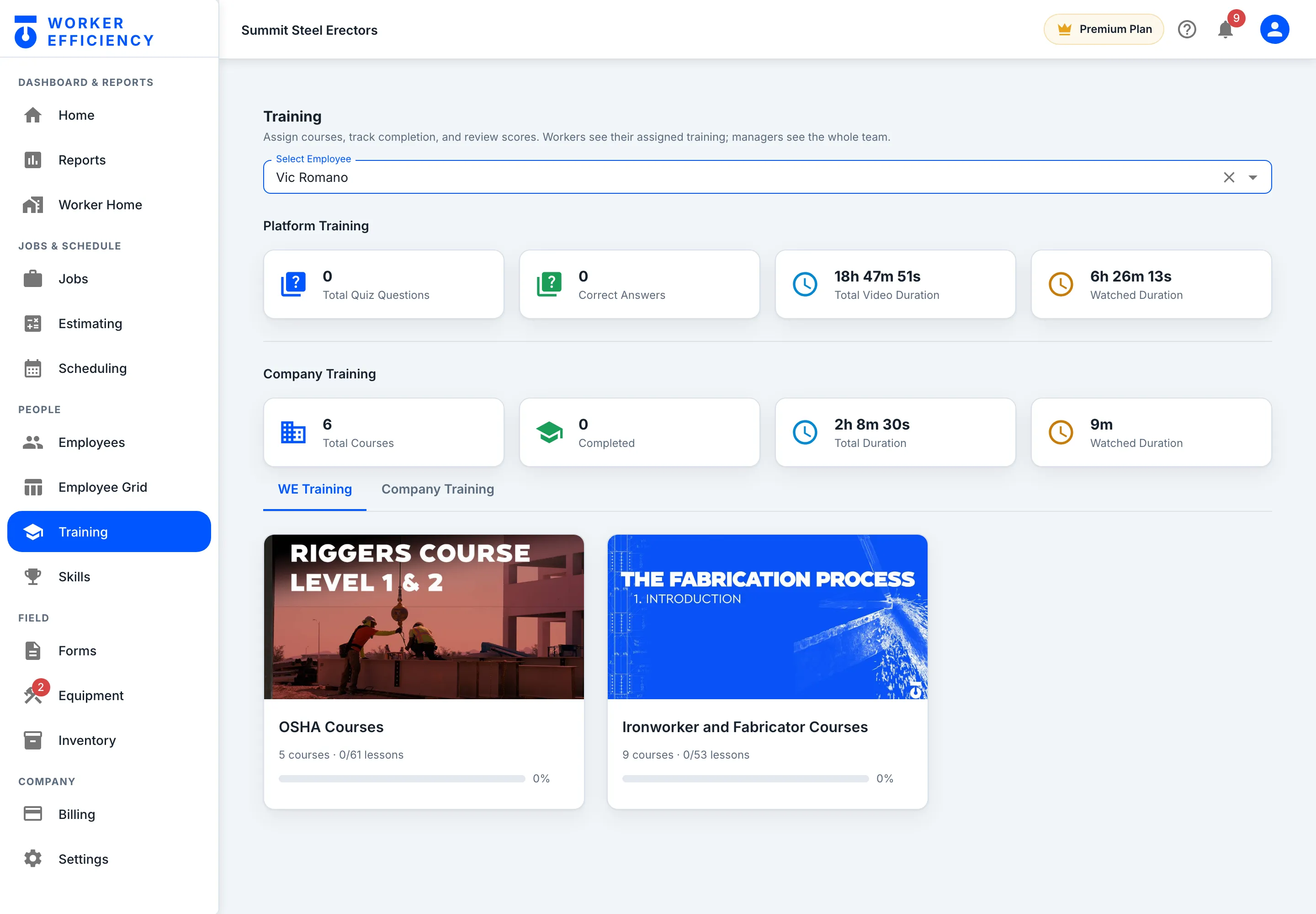This screenshot has width=1316, height=914.
Task: Open the OSHA Courses title
Action: [331, 727]
